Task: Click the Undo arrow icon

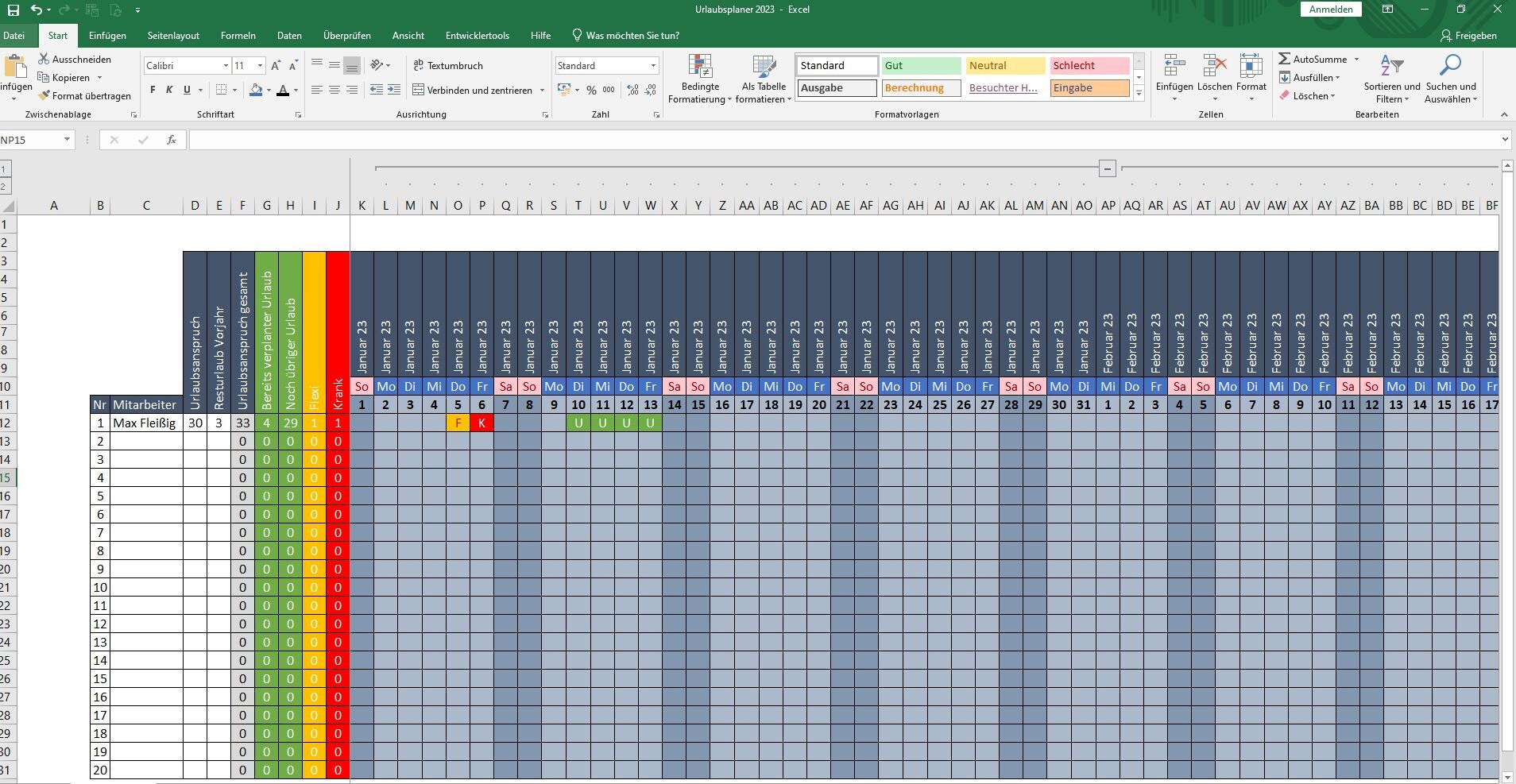Action: point(36,10)
